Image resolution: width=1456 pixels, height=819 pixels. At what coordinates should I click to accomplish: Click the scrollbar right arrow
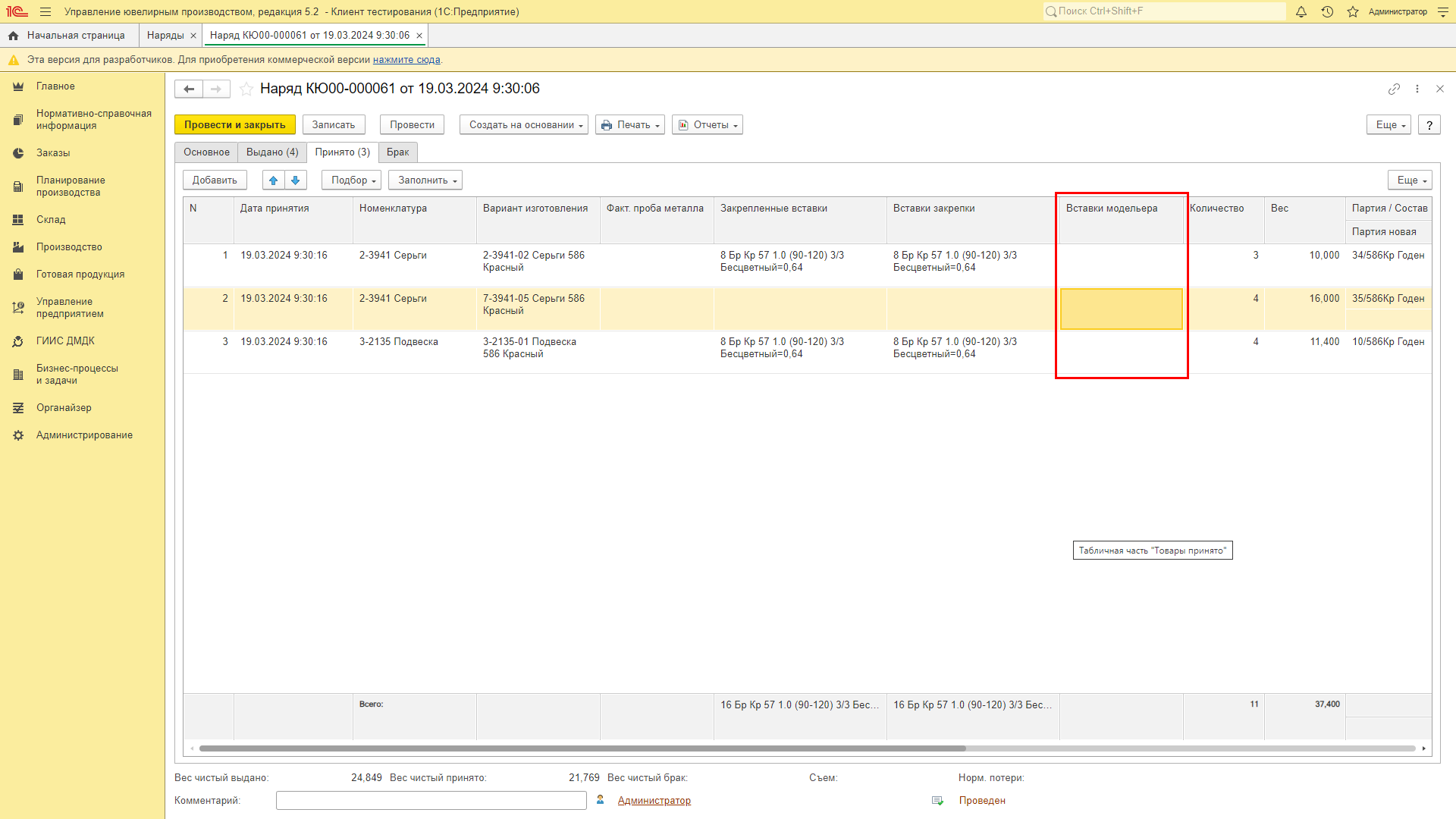tap(1424, 748)
